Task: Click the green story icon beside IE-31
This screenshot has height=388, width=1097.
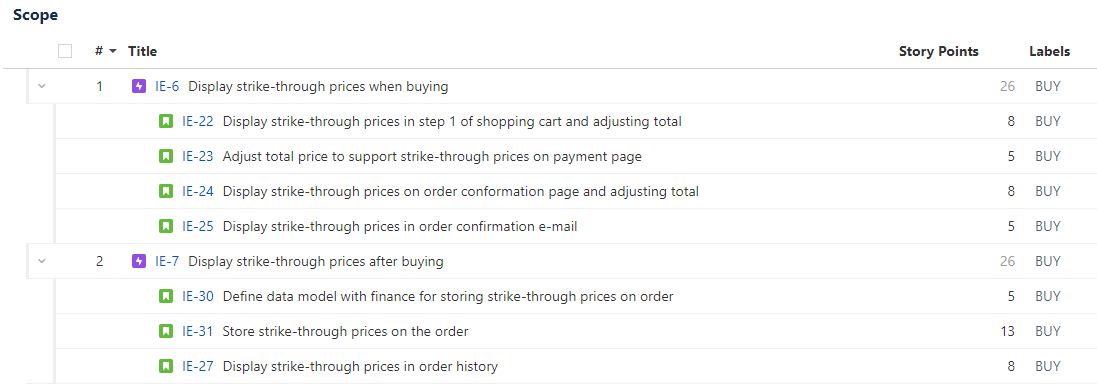Action: point(166,331)
